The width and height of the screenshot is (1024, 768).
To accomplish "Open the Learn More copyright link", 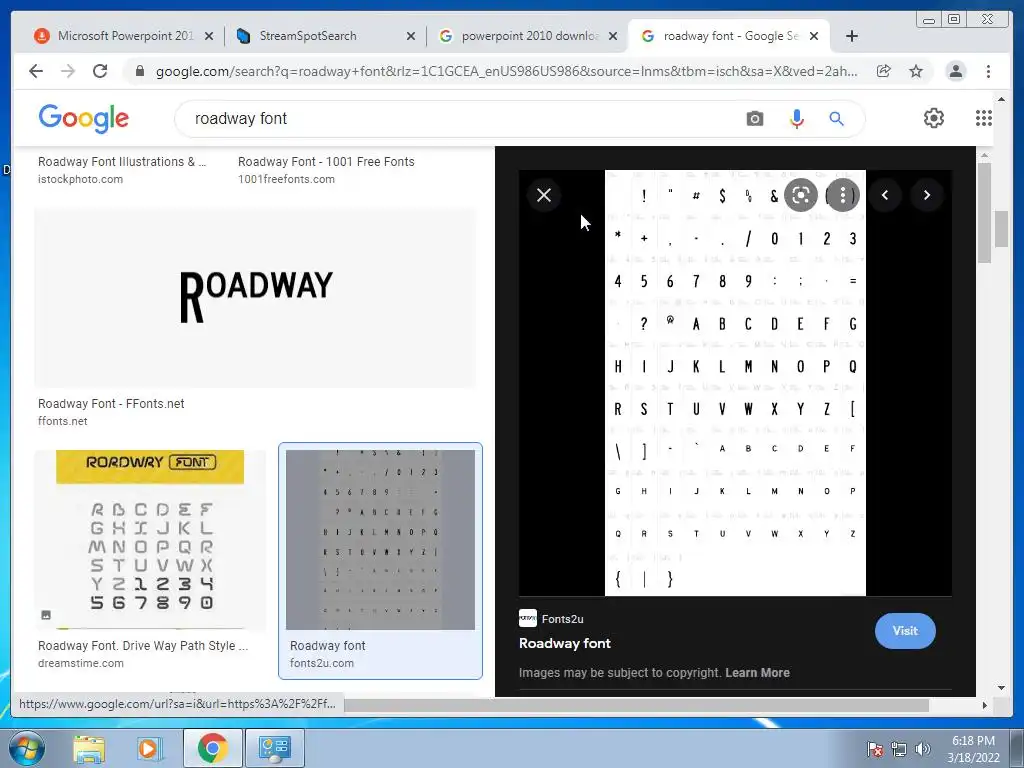I will 757,673.
